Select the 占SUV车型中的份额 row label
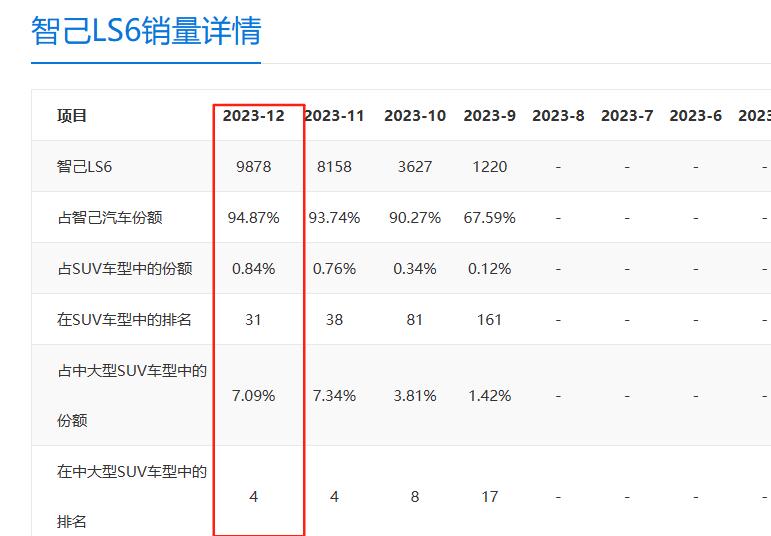This screenshot has width=771, height=536. [124, 268]
